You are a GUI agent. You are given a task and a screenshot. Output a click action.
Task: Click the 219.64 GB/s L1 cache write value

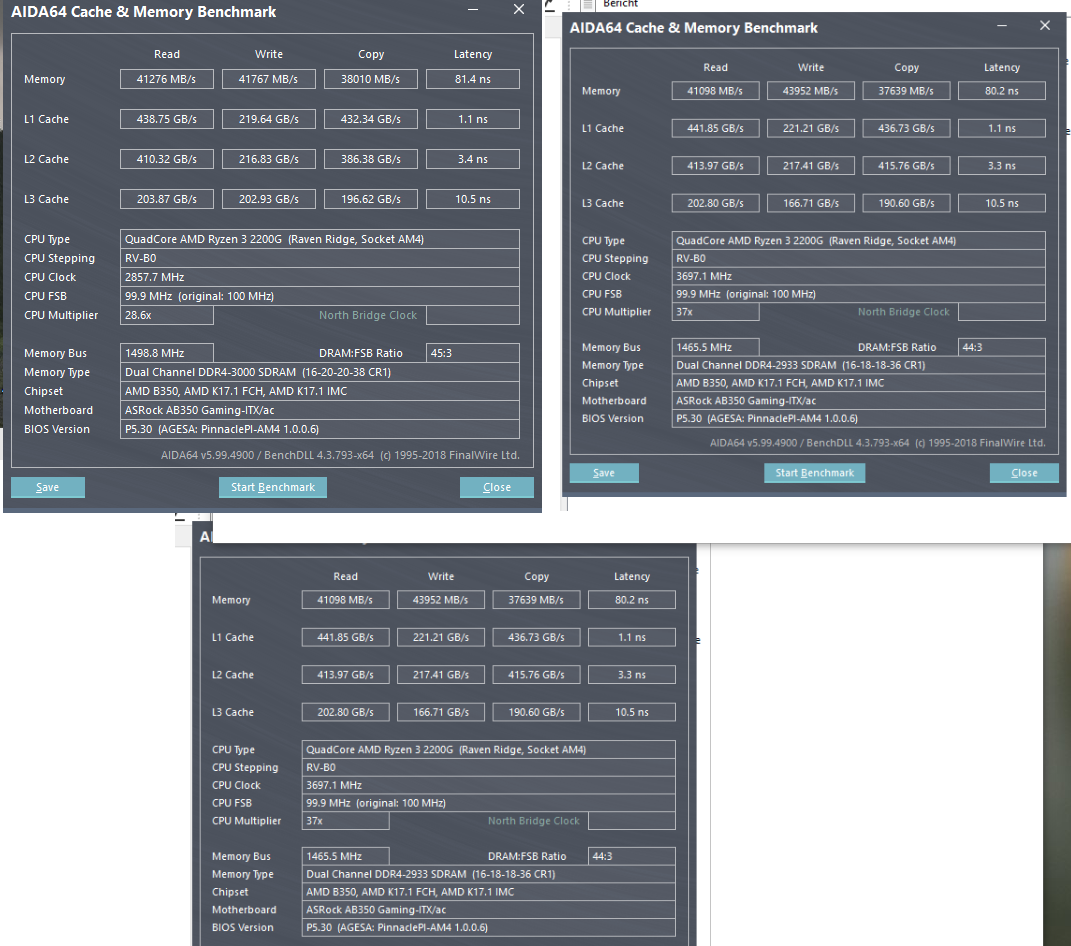tap(268, 119)
